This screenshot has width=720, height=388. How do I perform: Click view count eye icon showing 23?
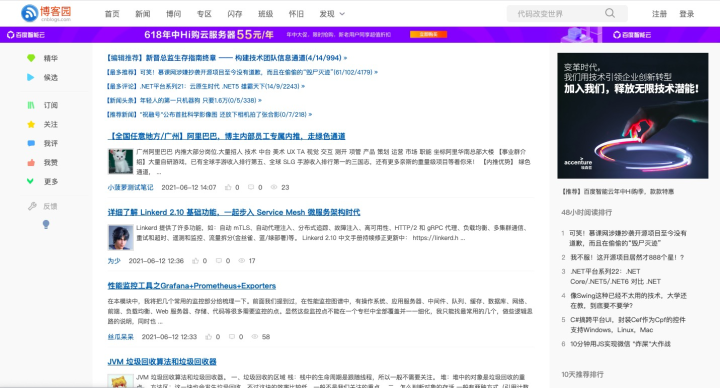[274, 187]
